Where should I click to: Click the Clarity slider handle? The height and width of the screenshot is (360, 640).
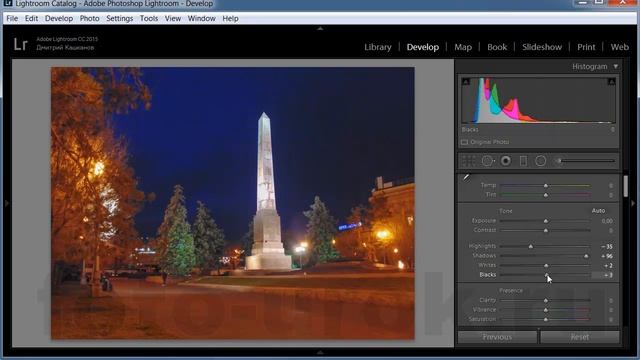tap(546, 300)
